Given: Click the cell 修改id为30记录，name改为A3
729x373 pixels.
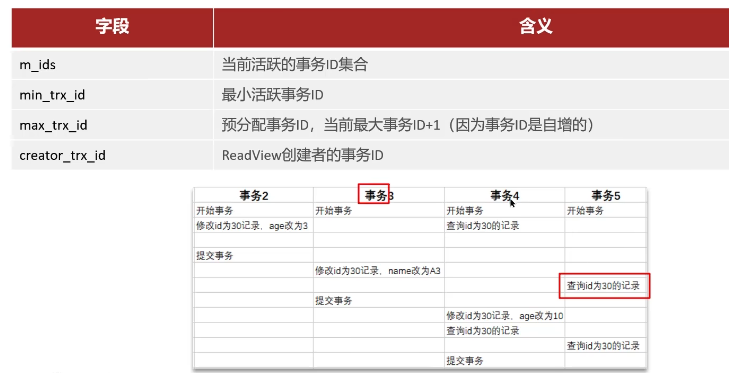Looking at the screenshot, I should pos(378,271).
